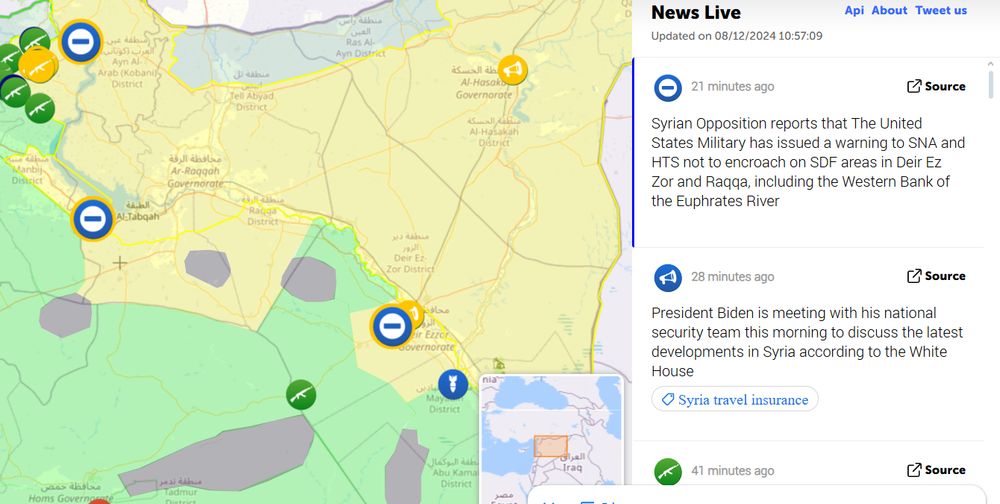Viewport: 1000px width, 504px height.
Task: Click the green rifle marker below the yellow rifle
Action: tap(40, 108)
